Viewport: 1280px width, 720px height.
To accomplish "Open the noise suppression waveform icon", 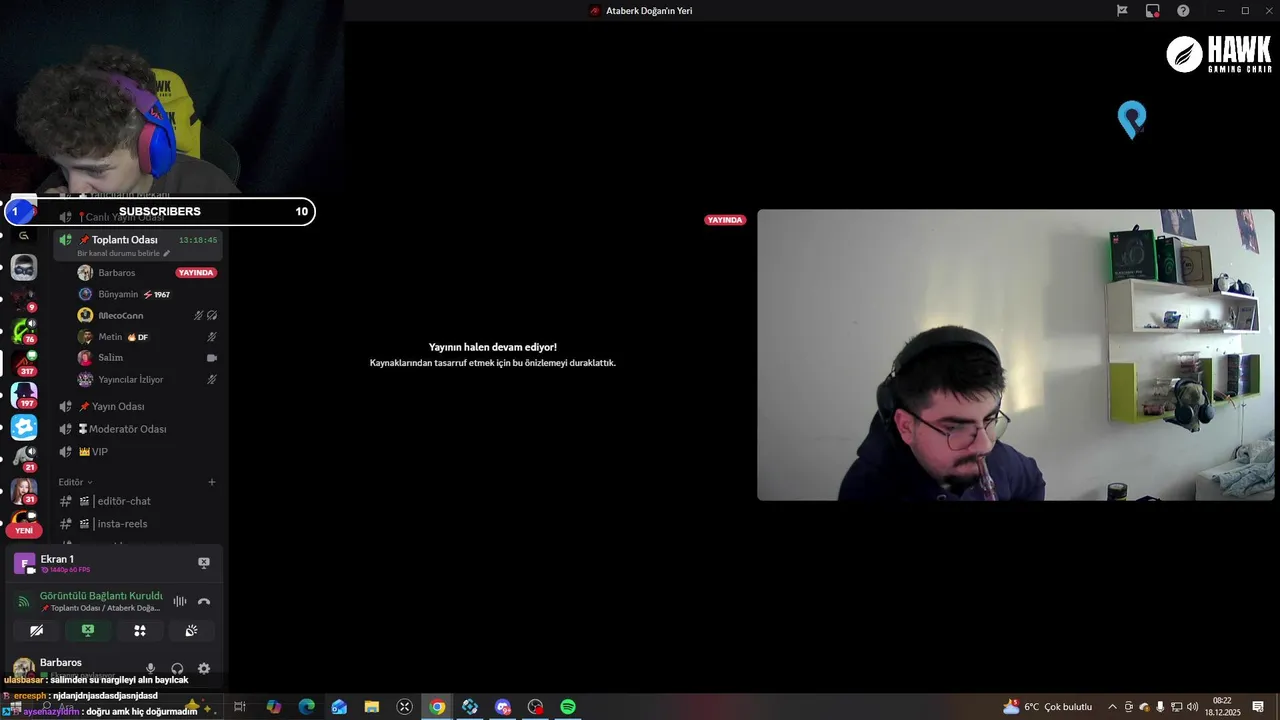I will click(180, 601).
